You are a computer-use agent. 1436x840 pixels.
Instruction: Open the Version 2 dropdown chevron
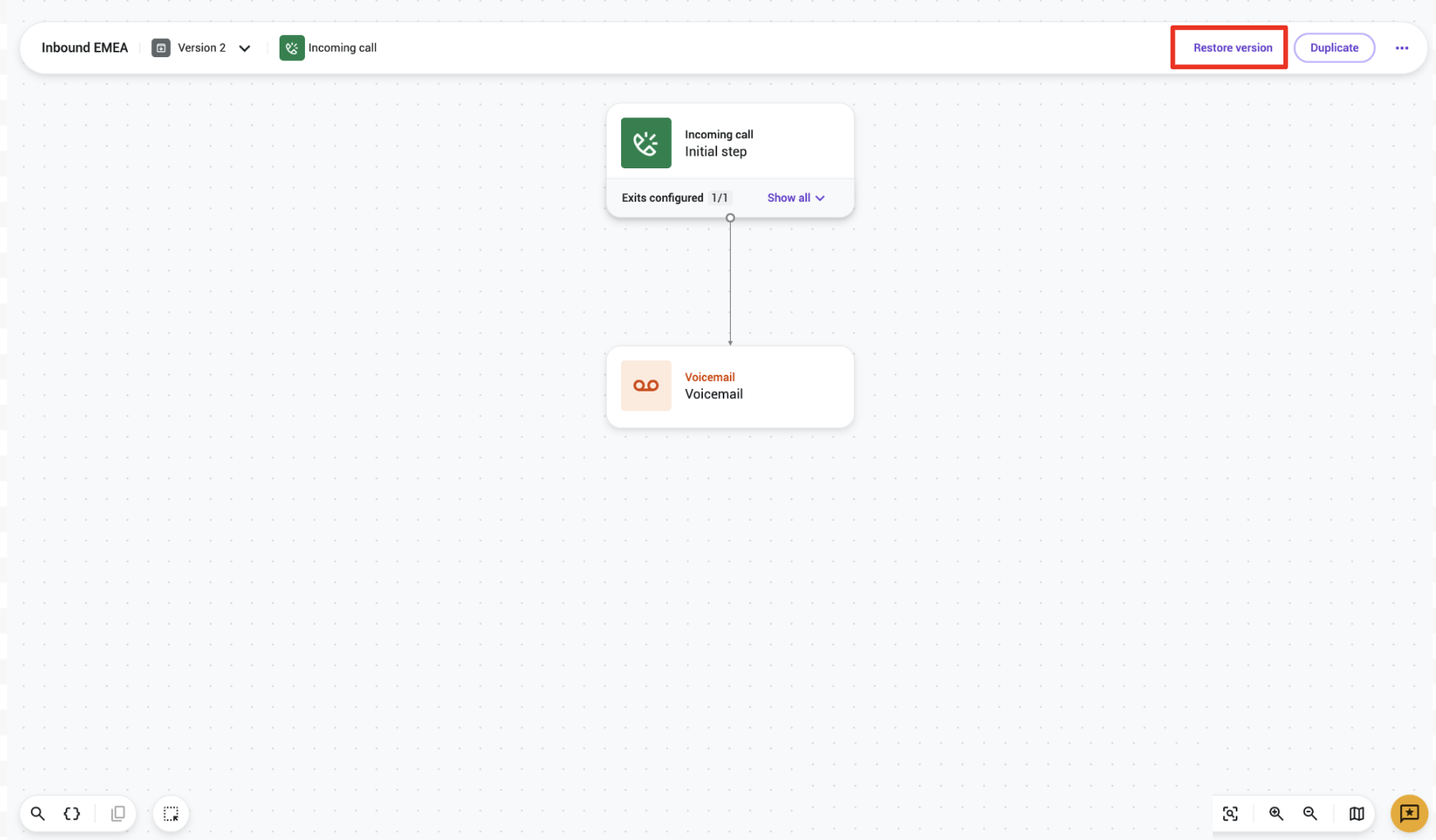tap(245, 48)
